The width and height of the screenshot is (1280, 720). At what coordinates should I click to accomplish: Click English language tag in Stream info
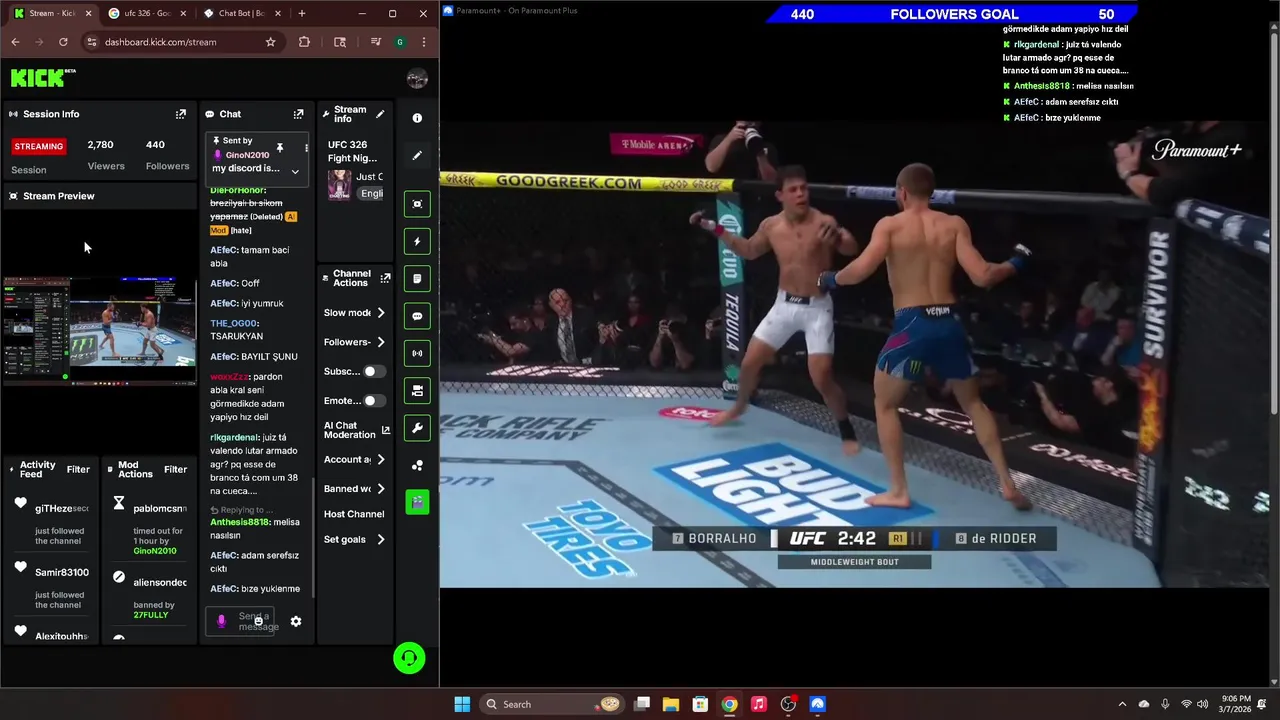pos(372,194)
